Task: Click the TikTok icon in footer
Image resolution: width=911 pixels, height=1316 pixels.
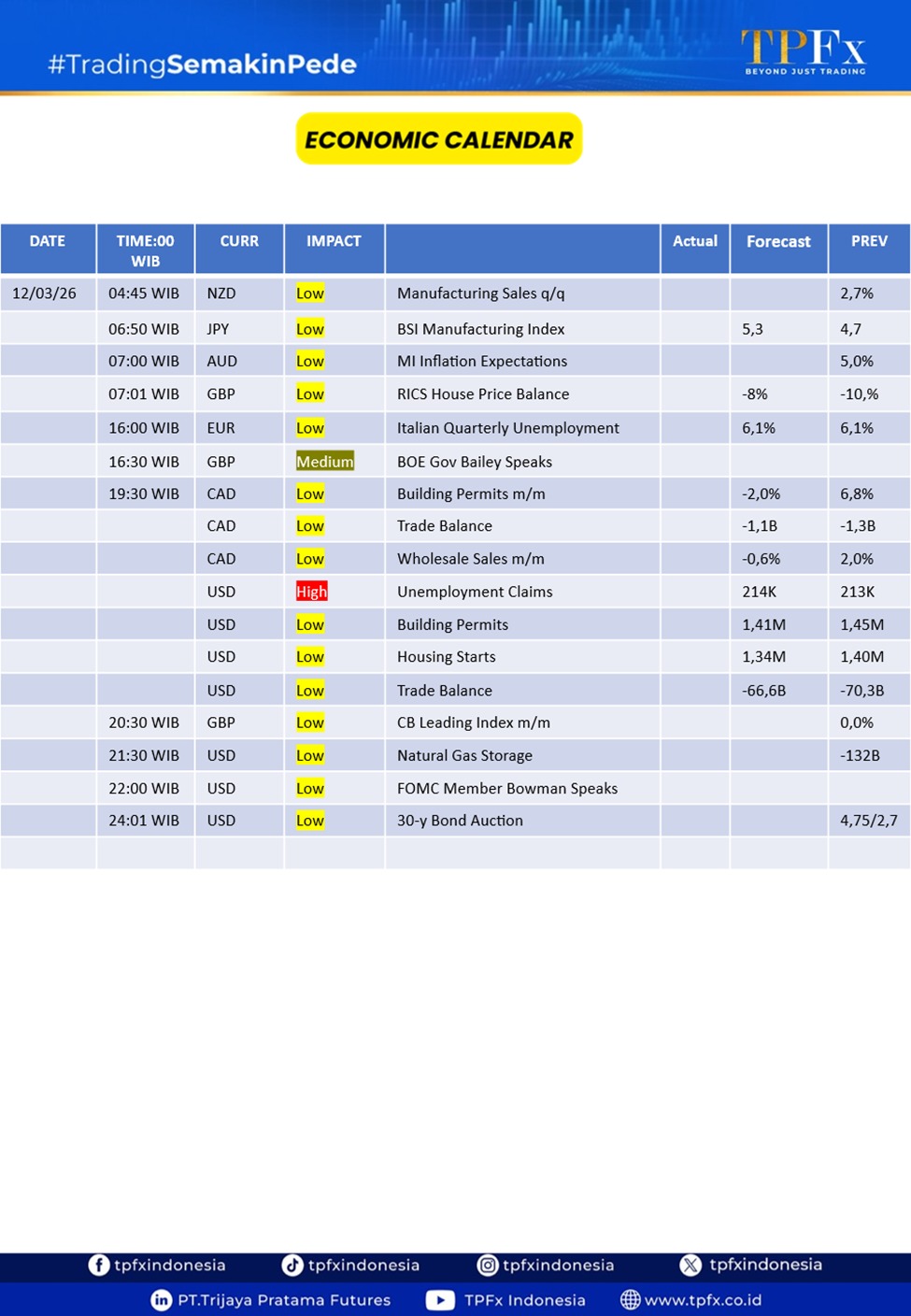Action: [292, 1265]
